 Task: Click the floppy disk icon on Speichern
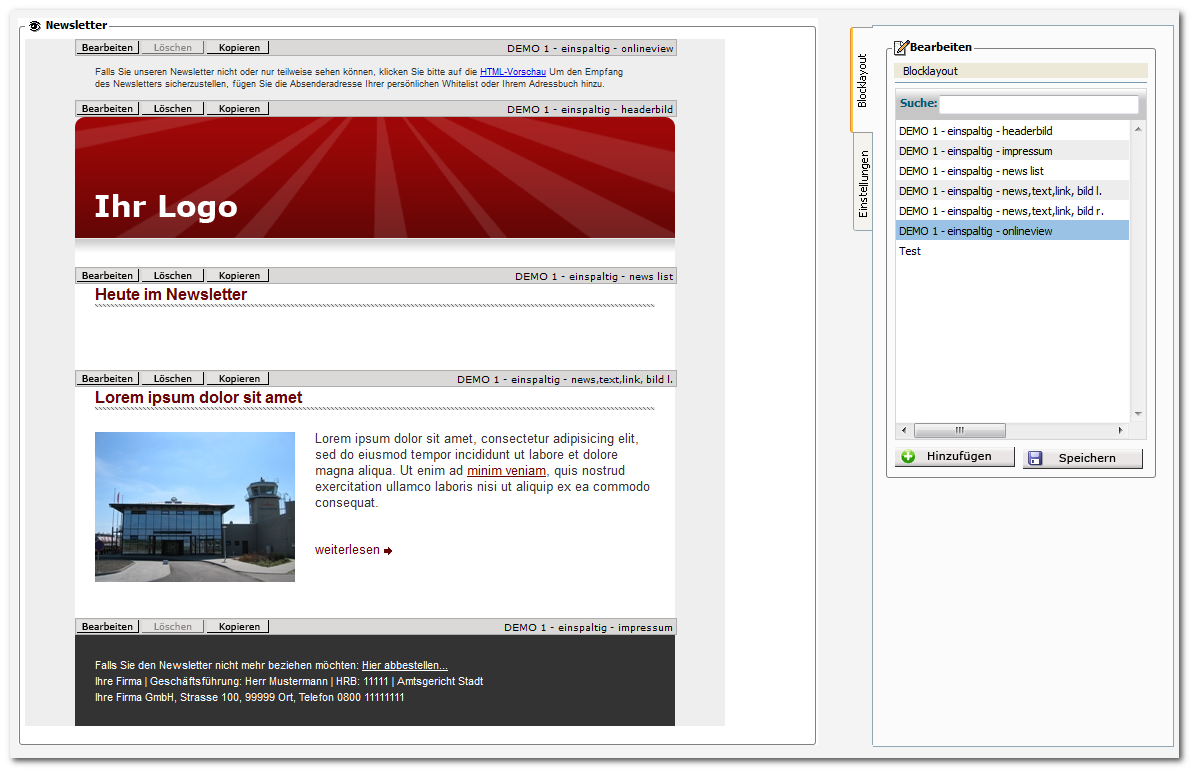click(1034, 458)
